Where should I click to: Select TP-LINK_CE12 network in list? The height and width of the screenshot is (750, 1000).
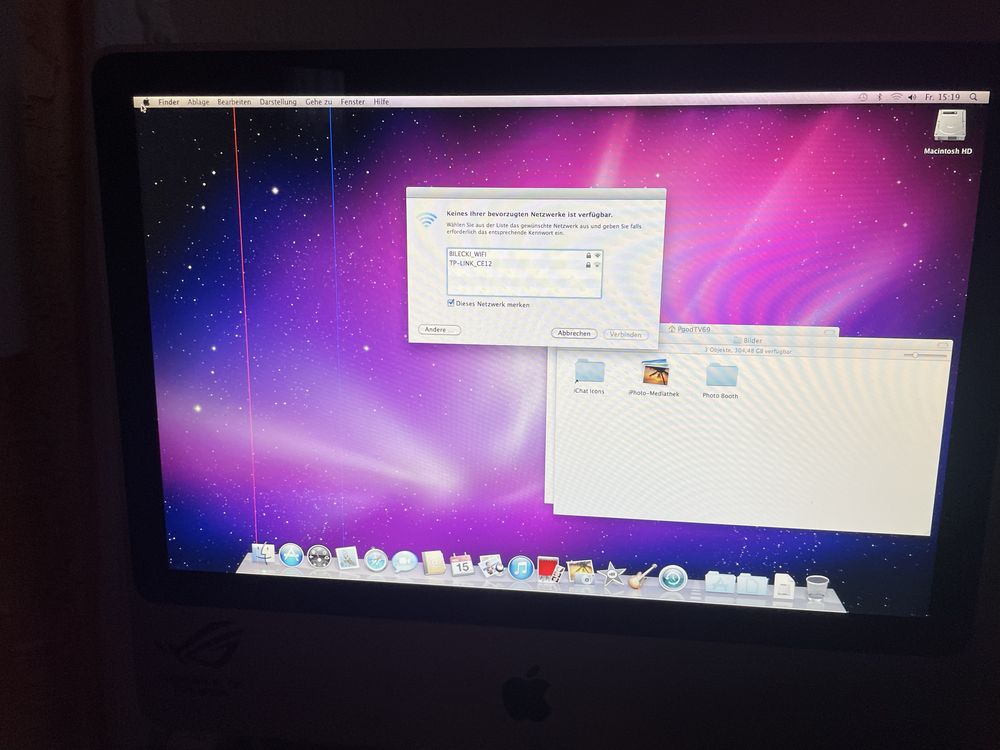click(524, 263)
